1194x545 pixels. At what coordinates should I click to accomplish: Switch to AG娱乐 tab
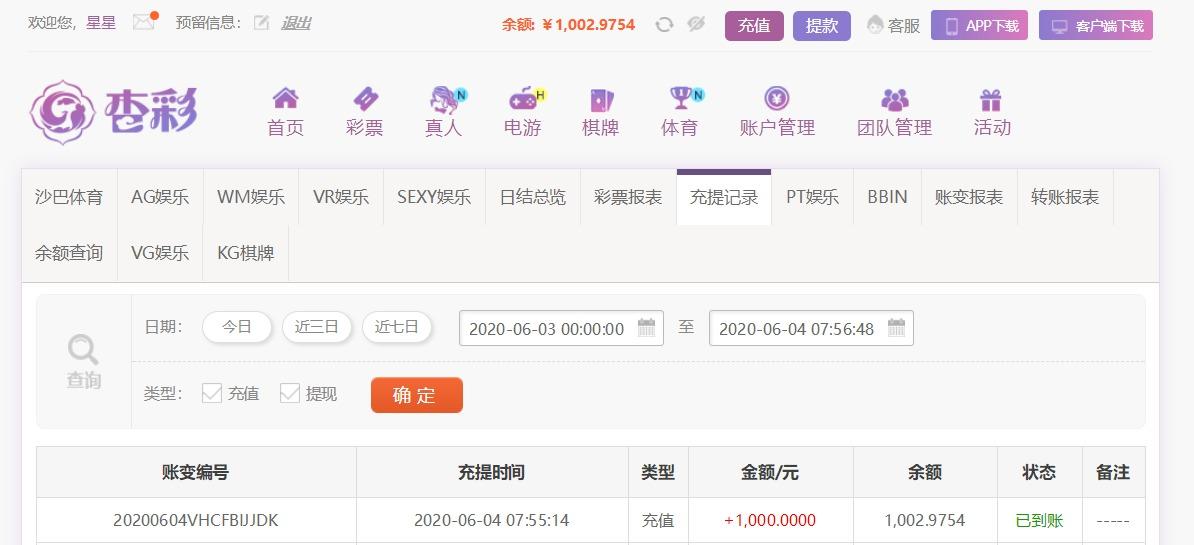point(160,197)
